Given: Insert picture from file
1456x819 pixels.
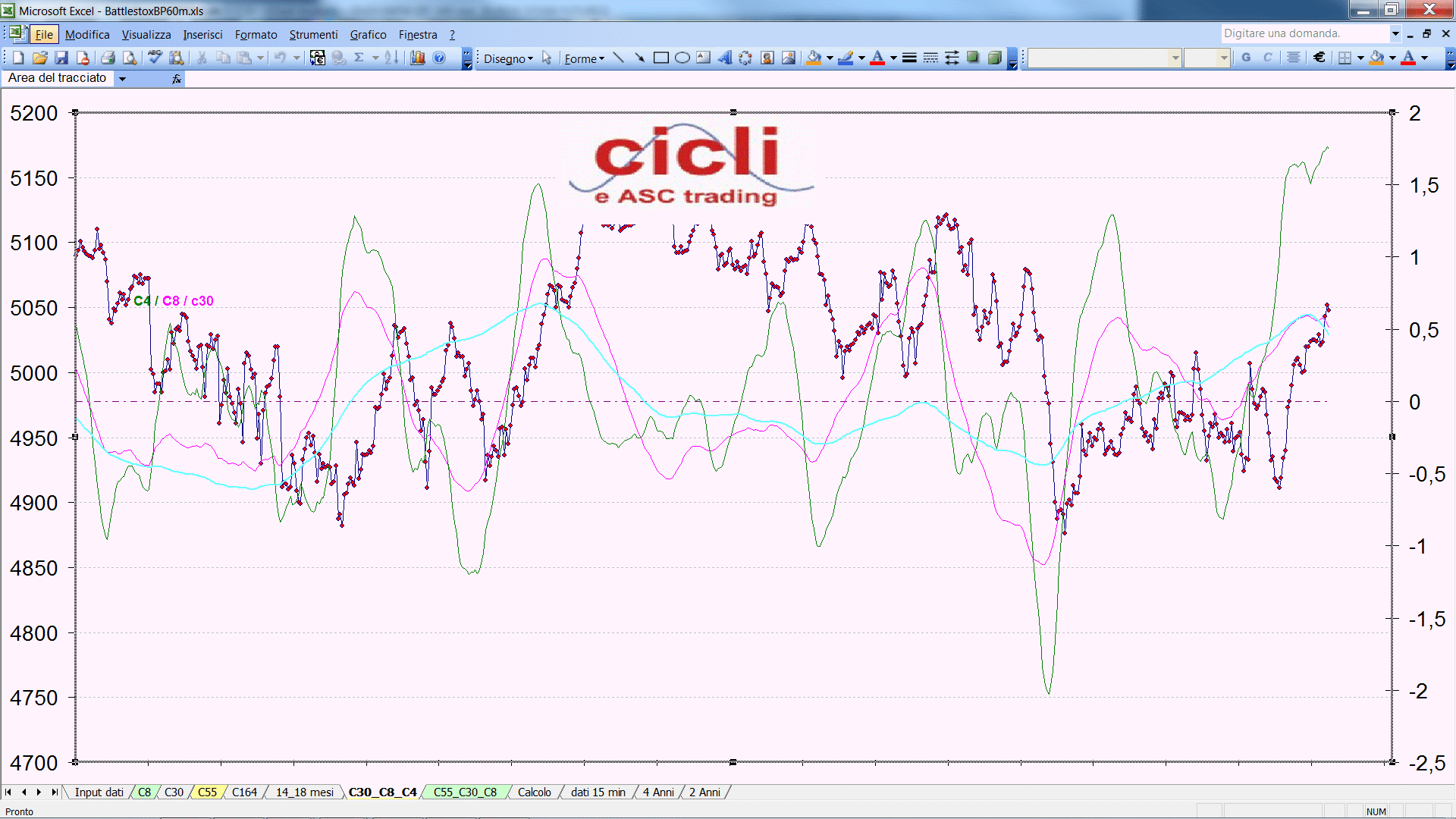Looking at the screenshot, I should pyautogui.click(x=789, y=58).
